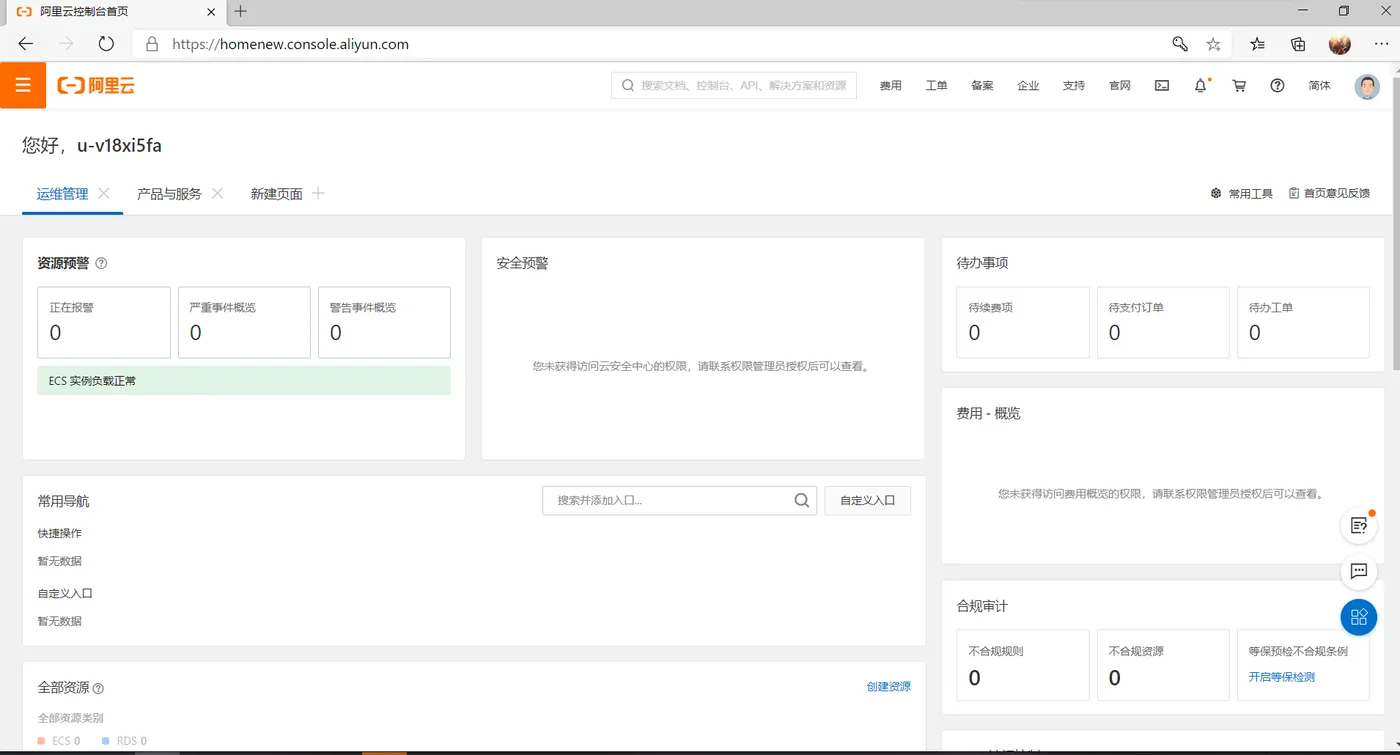Viewport: 1400px width, 755px height.
Task: Open the 企业 menu
Action: (x=1028, y=86)
